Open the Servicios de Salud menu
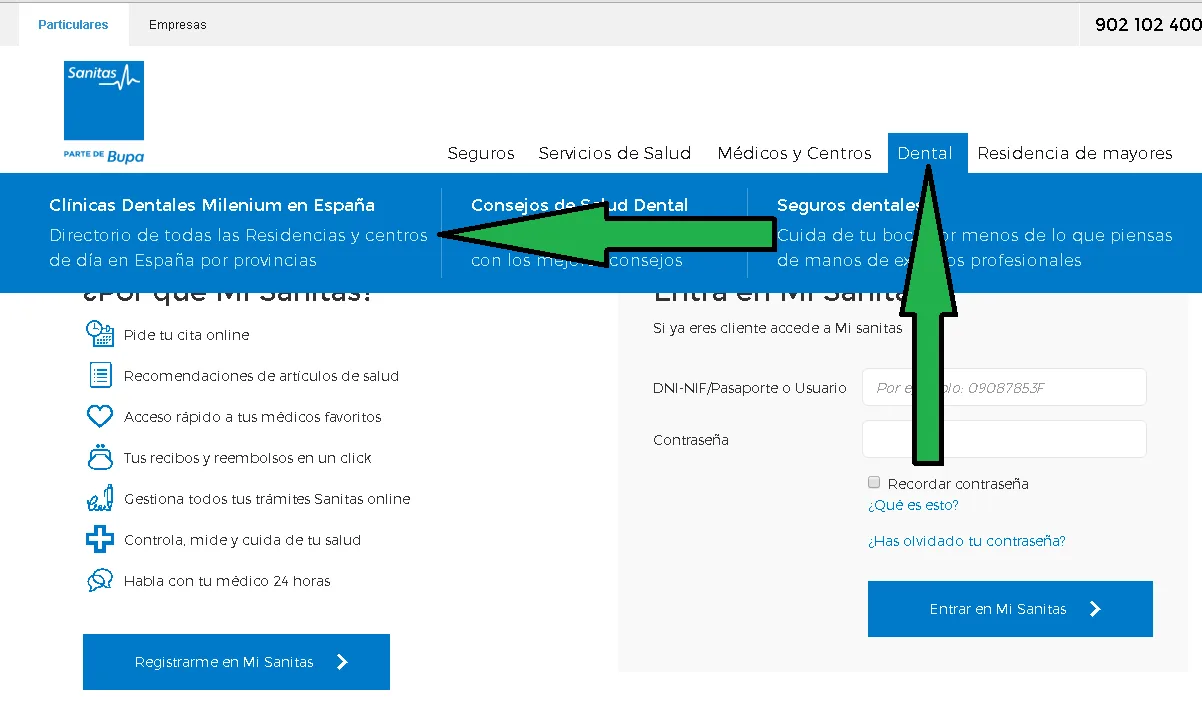 (x=615, y=153)
